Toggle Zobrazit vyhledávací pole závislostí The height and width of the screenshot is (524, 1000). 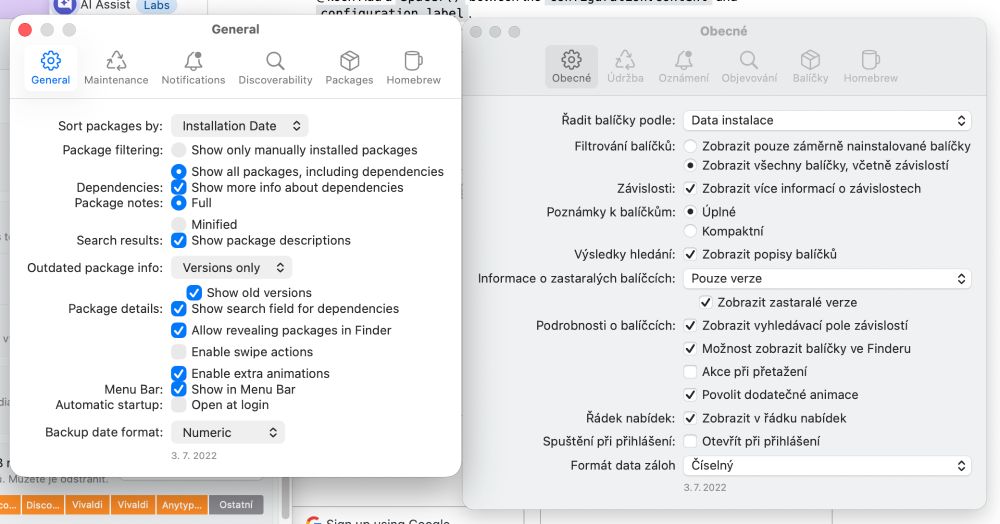[690, 326]
